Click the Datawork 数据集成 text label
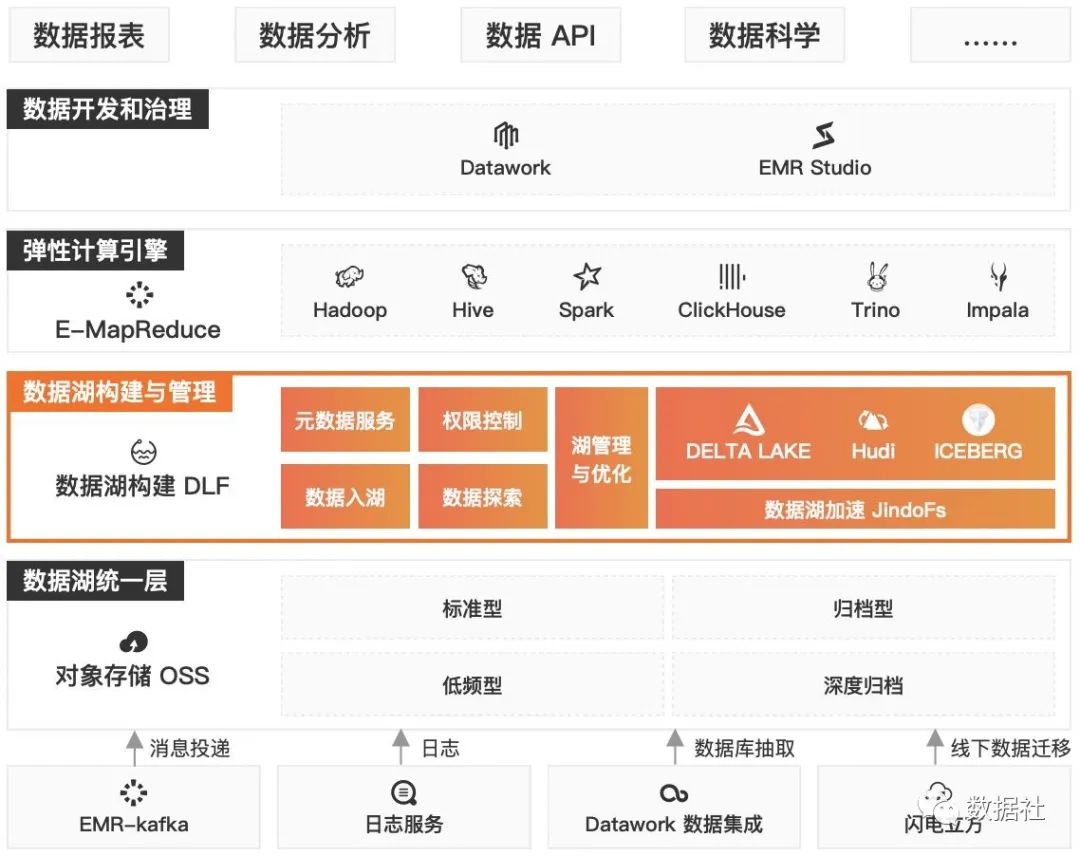The height and width of the screenshot is (856, 1080). (674, 824)
